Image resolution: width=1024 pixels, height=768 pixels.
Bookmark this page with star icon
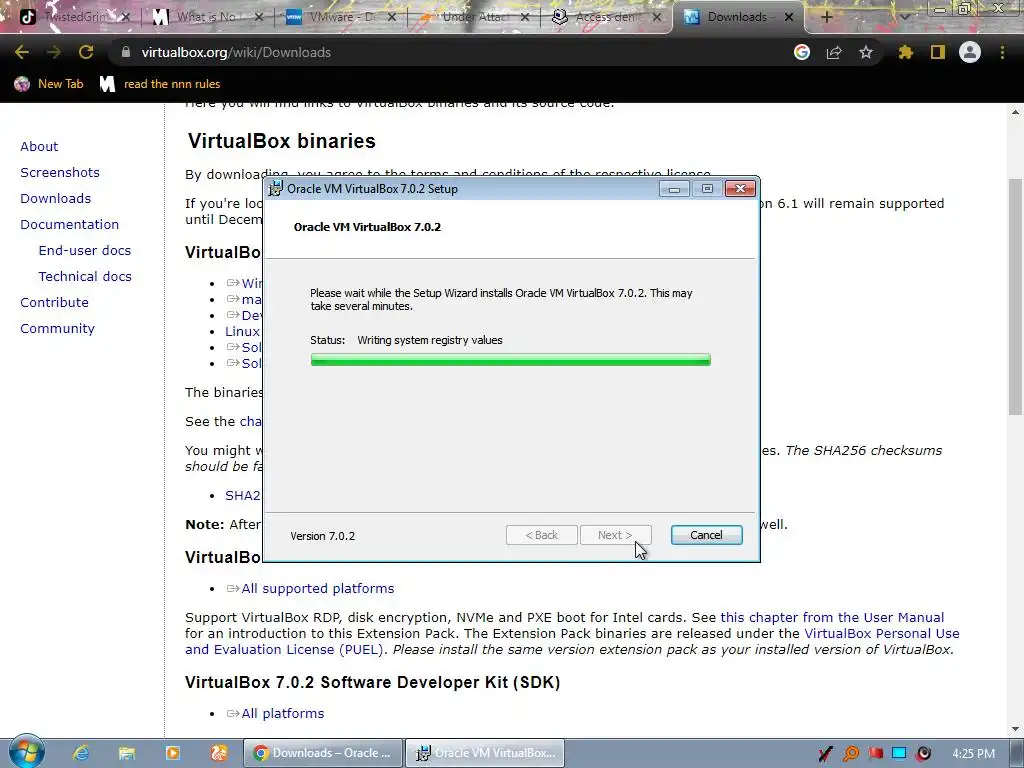[866, 52]
